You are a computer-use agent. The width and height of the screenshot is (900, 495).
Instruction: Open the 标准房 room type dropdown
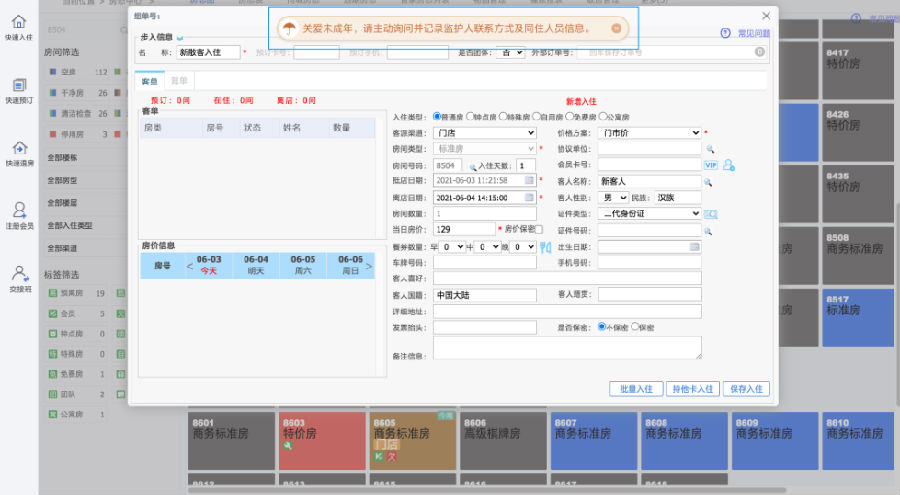(484, 149)
